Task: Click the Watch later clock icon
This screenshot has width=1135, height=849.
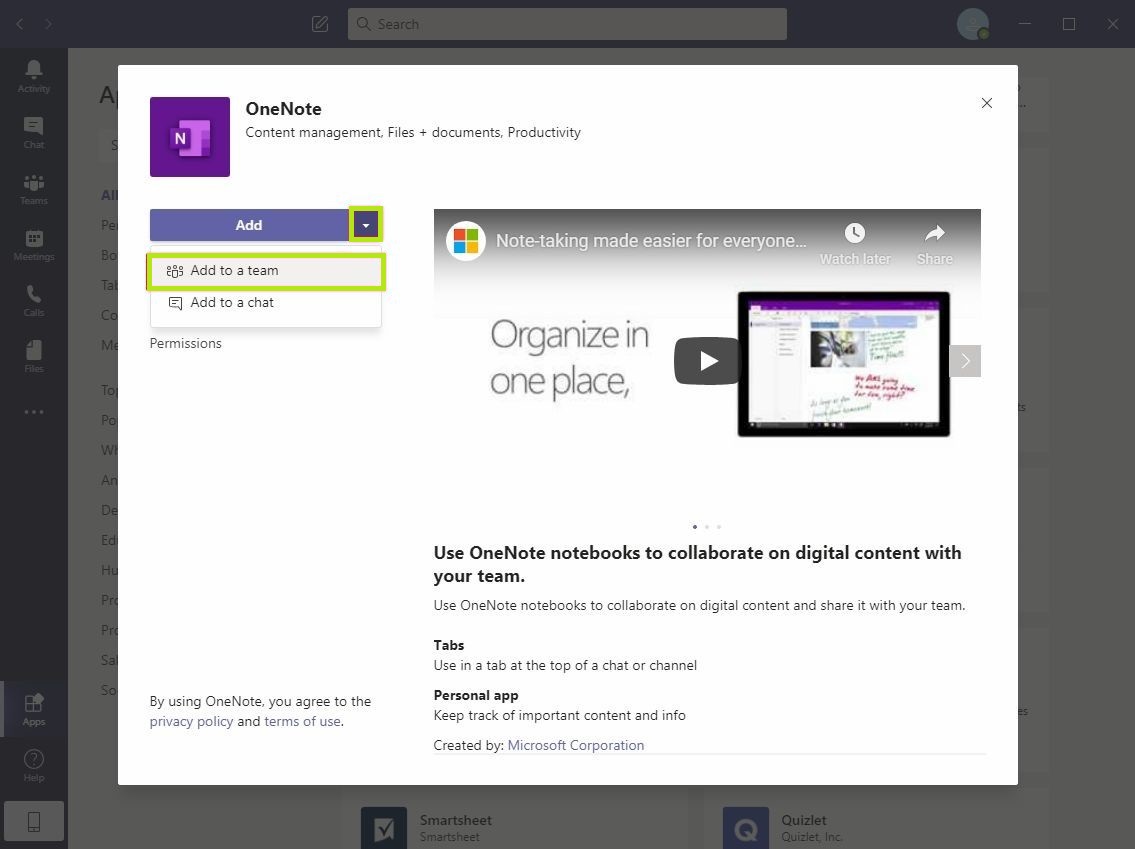Action: tap(855, 233)
